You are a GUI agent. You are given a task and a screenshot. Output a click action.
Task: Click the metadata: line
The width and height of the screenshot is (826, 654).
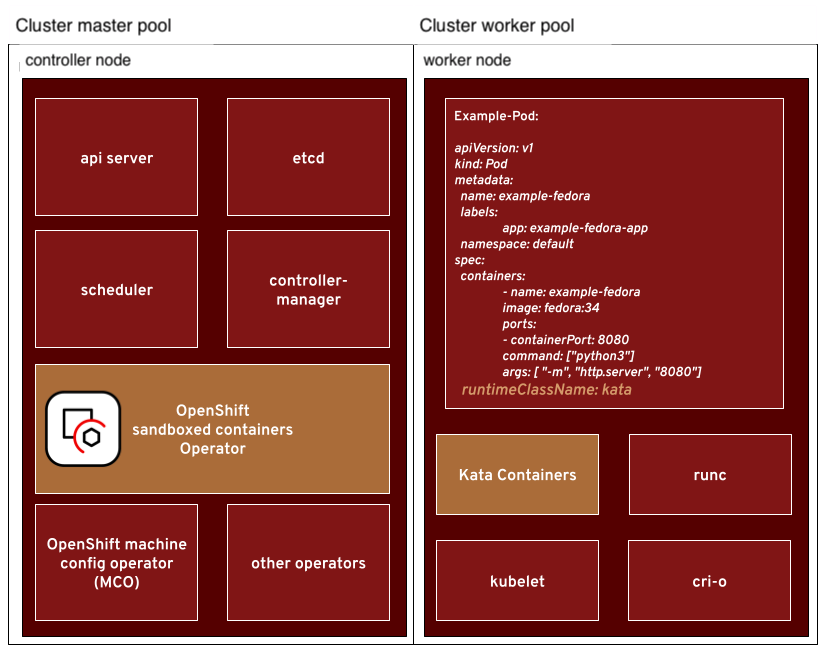coord(484,180)
